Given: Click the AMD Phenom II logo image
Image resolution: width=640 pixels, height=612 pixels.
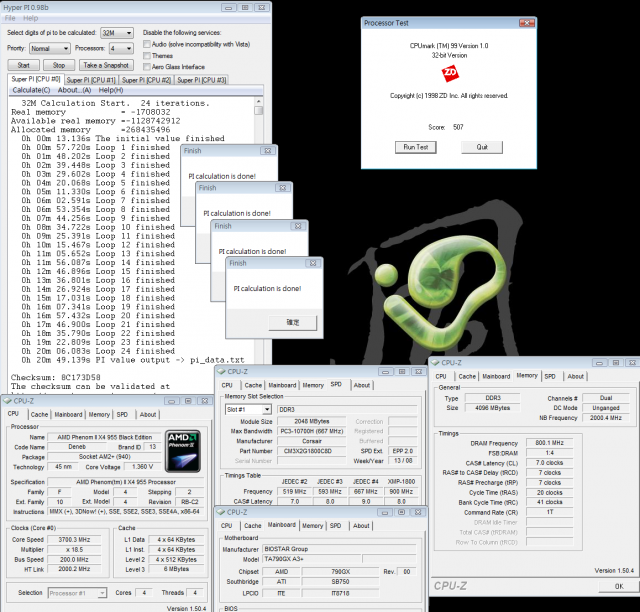Looking at the screenshot, I should coord(183,451).
